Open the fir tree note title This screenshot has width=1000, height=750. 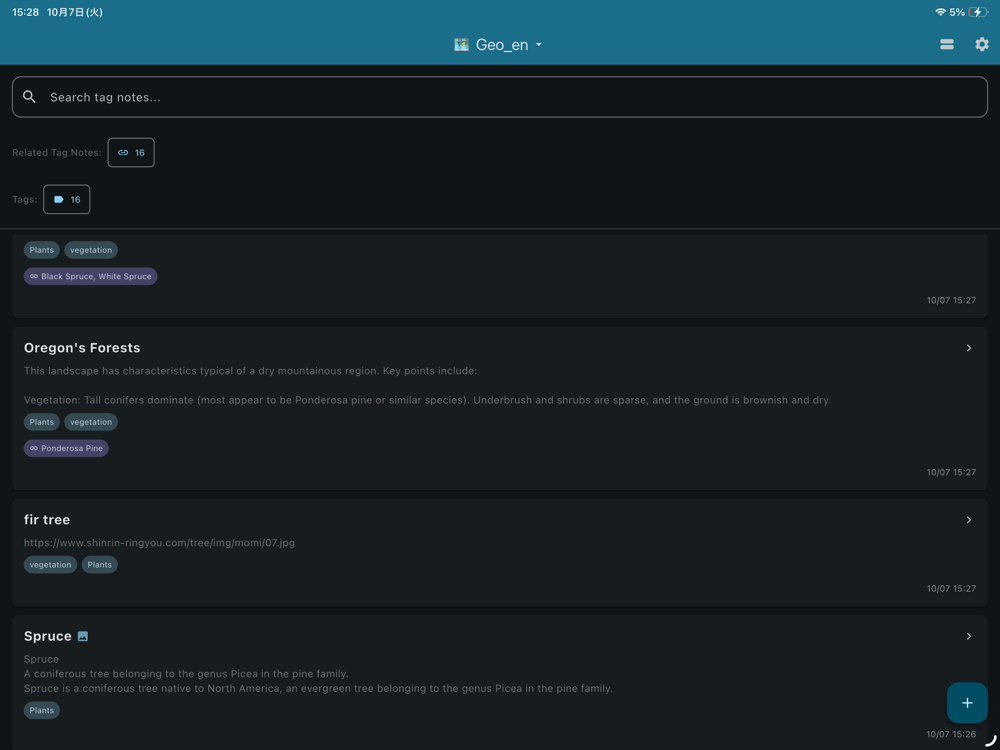pos(47,520)
